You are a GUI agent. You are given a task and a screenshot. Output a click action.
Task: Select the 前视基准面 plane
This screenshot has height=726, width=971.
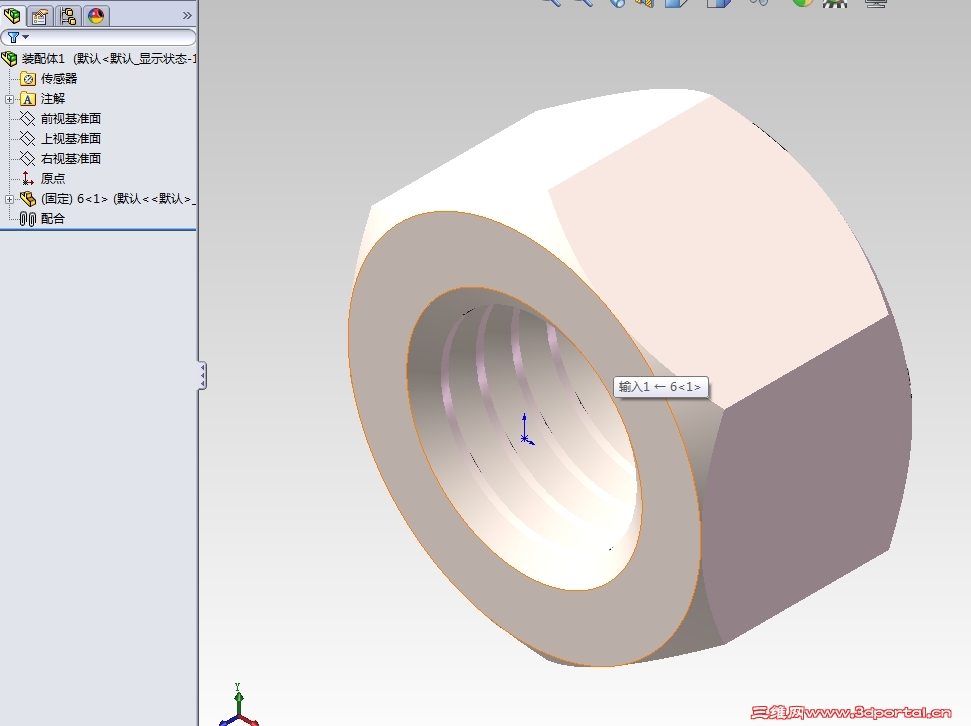pyautogui.click(x=61, y=119)
